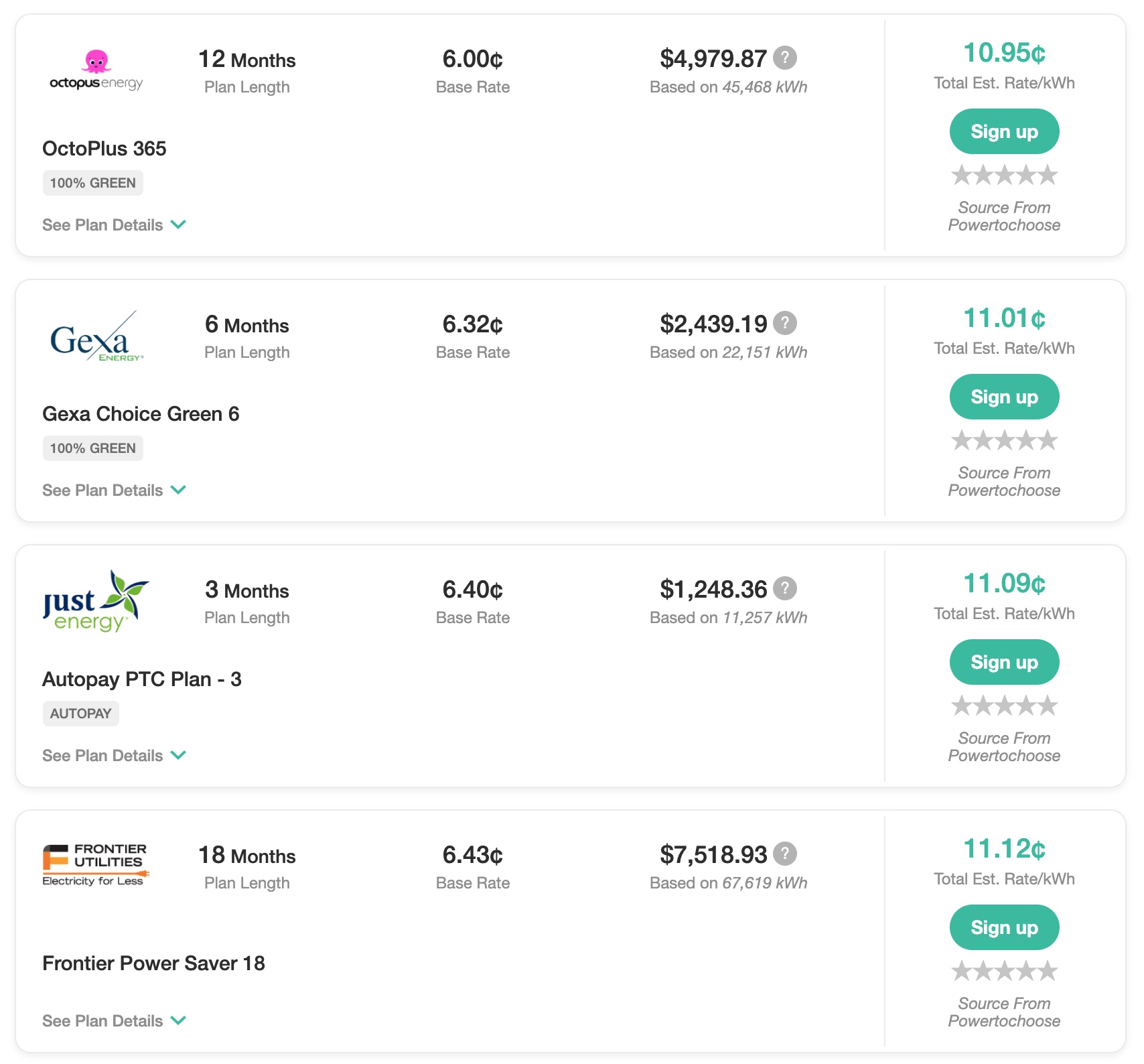Click the star rating on the OctoPlus 365 plan
This screenshot has height=1064, width=1144.
point(1003,176)
